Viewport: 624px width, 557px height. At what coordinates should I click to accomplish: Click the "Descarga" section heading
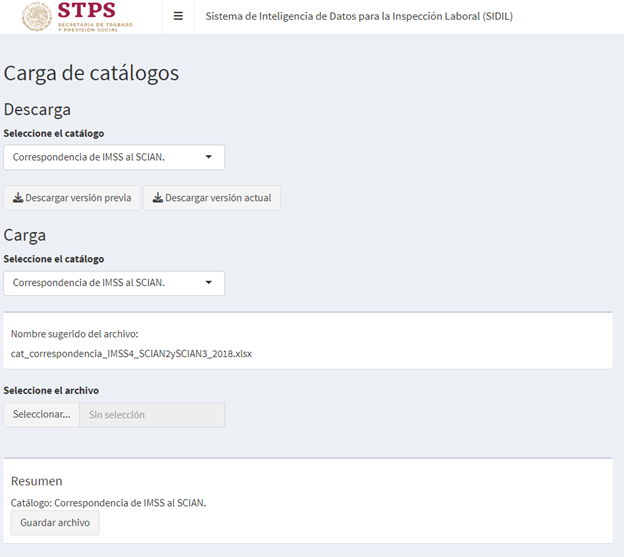[x=37, y=110]
